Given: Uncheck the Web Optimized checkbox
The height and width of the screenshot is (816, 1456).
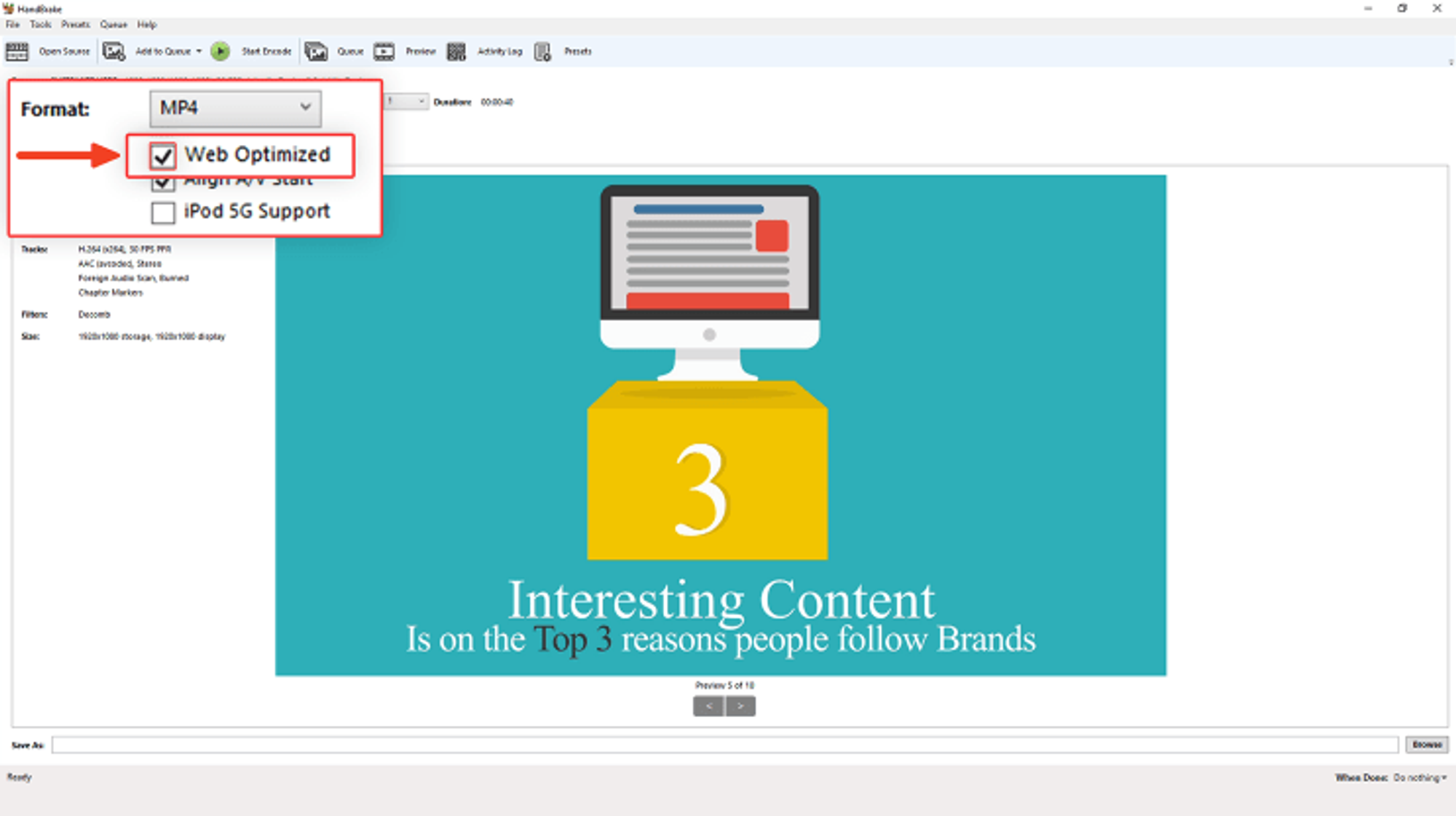Looking at the screenshot, I should (163, 156).
